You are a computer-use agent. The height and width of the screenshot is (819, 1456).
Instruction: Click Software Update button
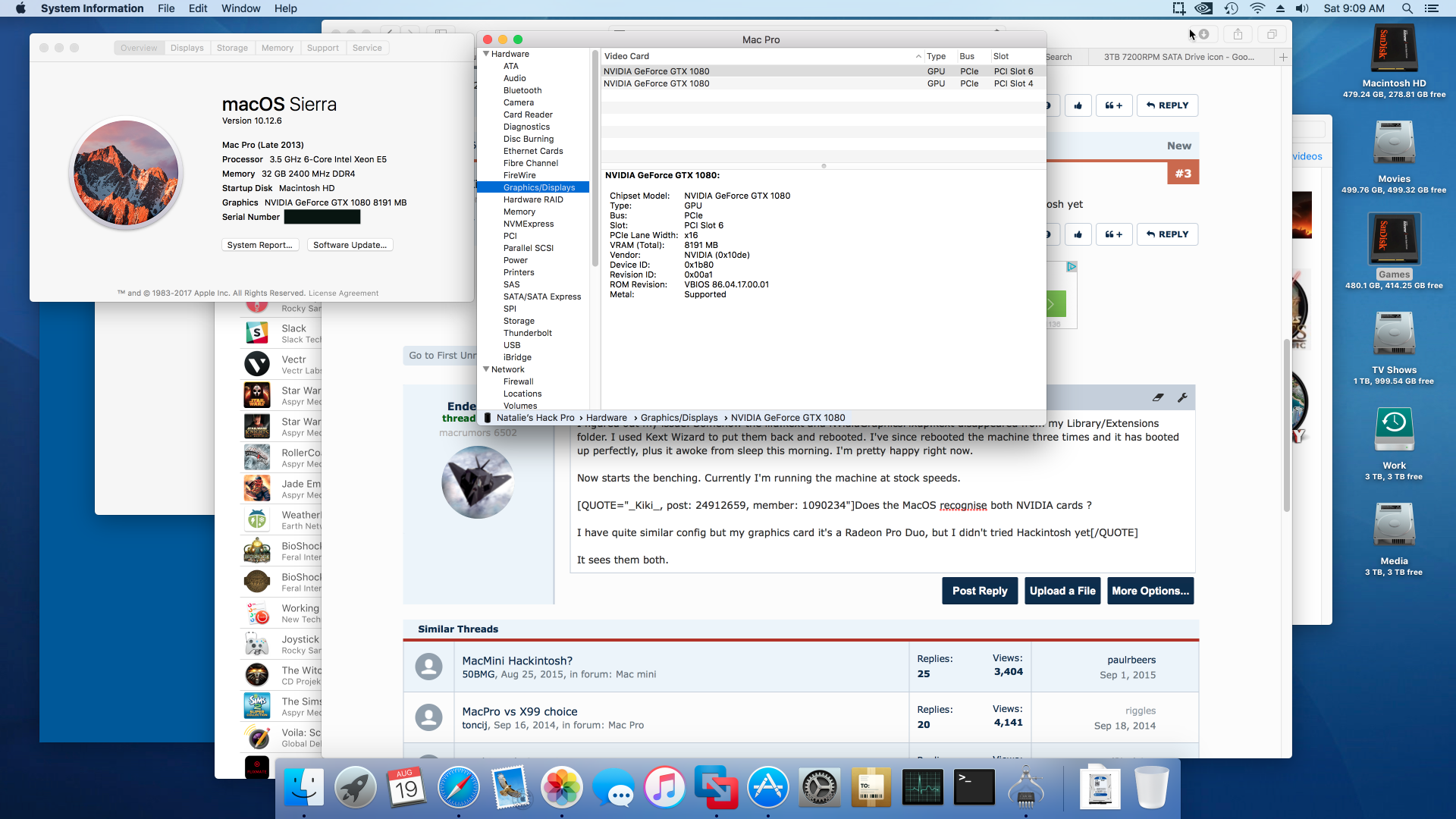(x=350, y=245)
